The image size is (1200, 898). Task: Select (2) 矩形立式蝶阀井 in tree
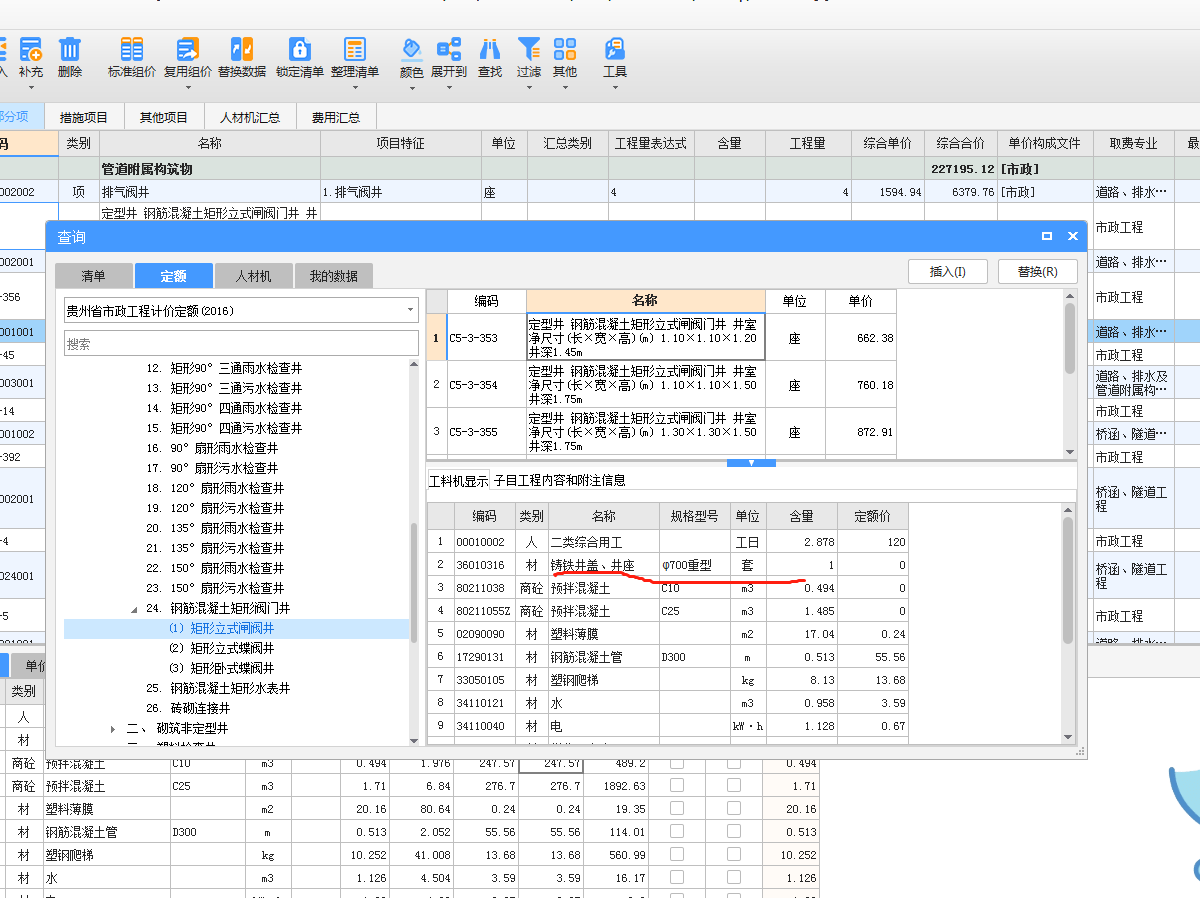pyautogui.click(x=221, y=648)
